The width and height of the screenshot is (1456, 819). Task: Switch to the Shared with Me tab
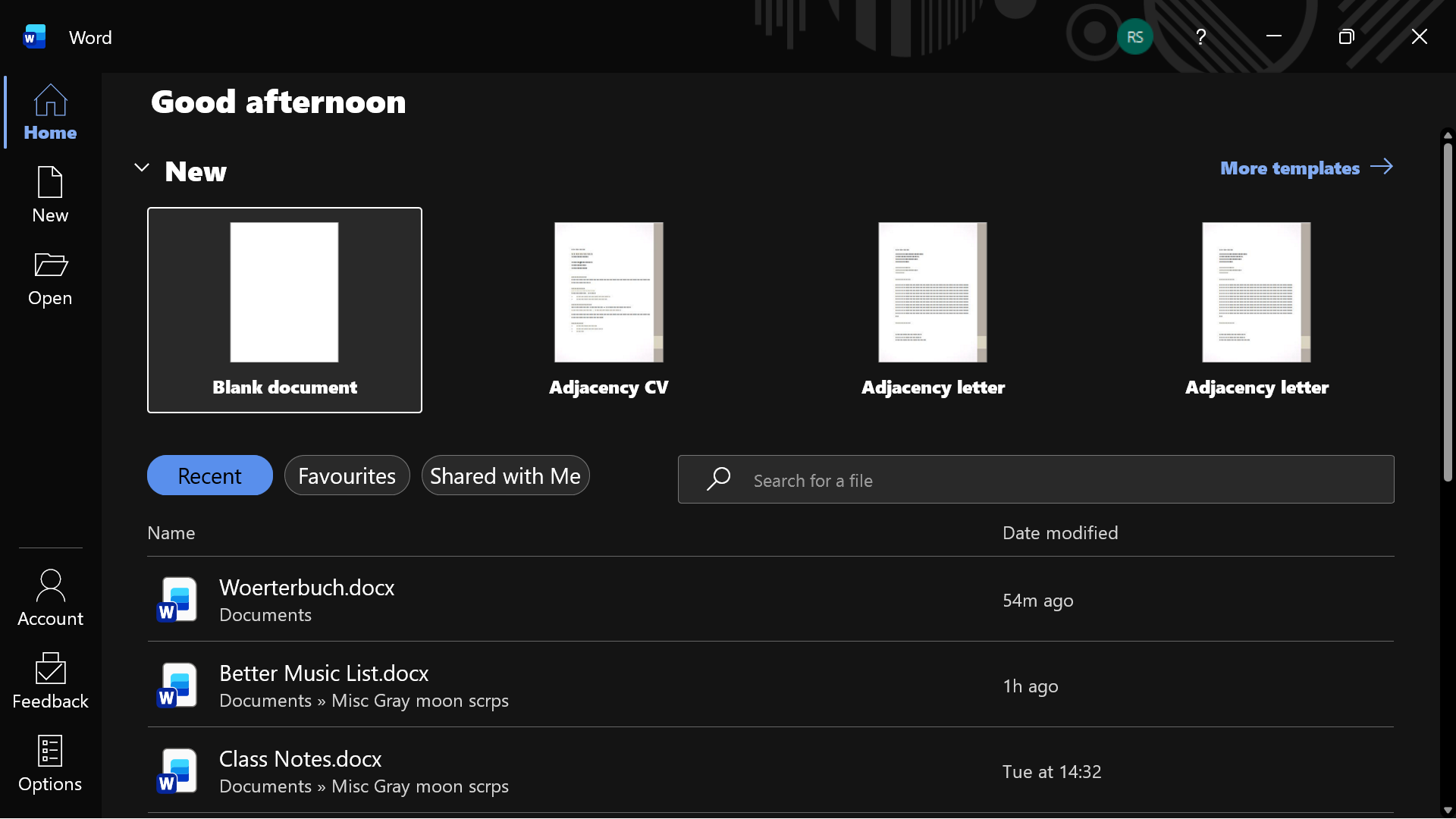coord(505,475)
